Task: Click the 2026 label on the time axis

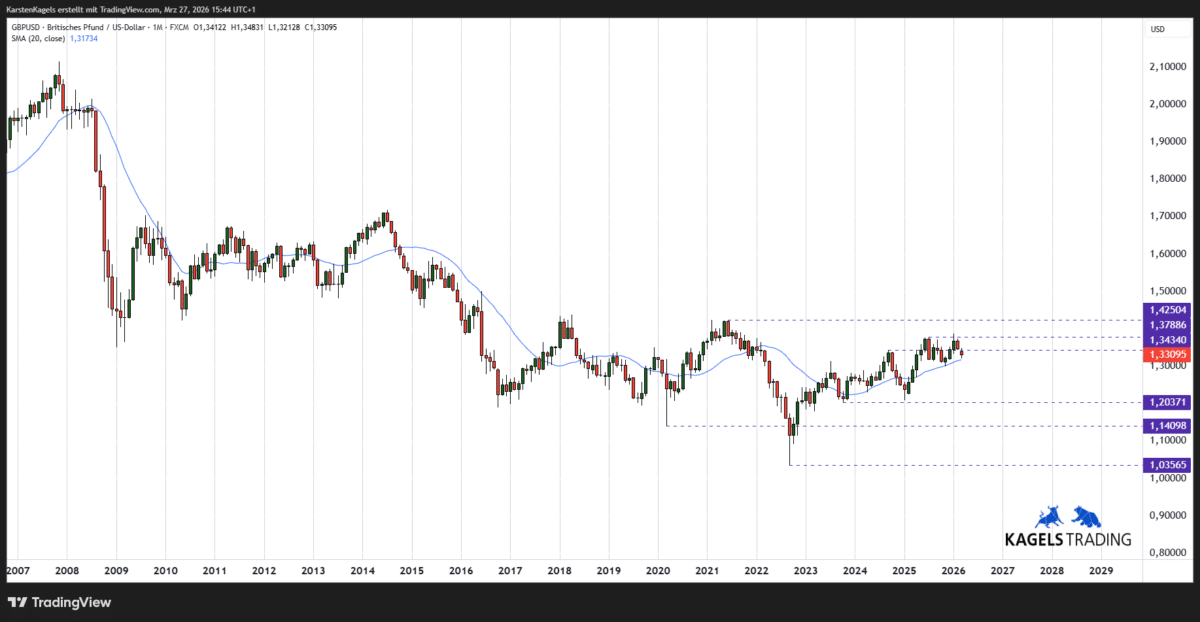Action: pos(952,570)
